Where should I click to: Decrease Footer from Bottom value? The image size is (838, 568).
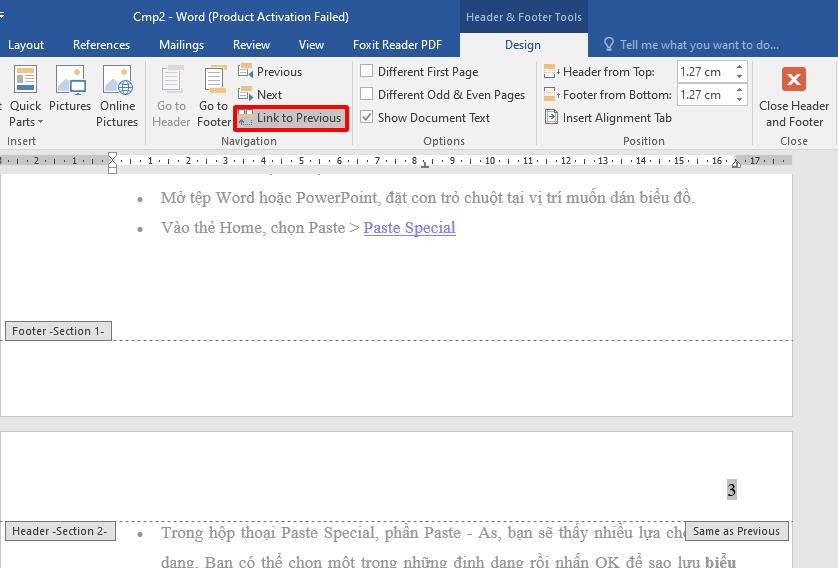pos(740,100)
